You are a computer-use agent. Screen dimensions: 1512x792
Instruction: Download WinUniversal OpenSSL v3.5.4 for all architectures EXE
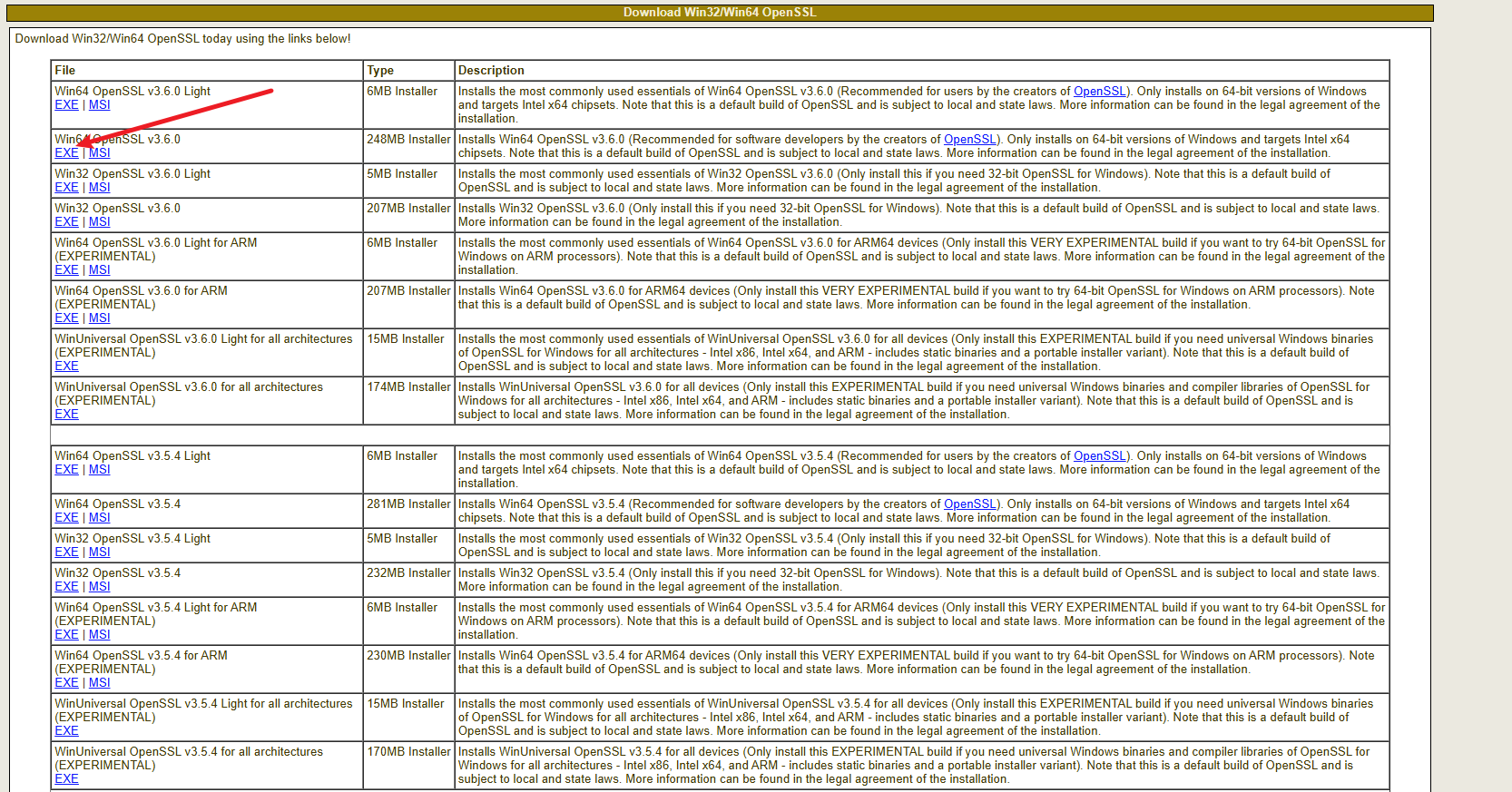click(x=66, y=779)
